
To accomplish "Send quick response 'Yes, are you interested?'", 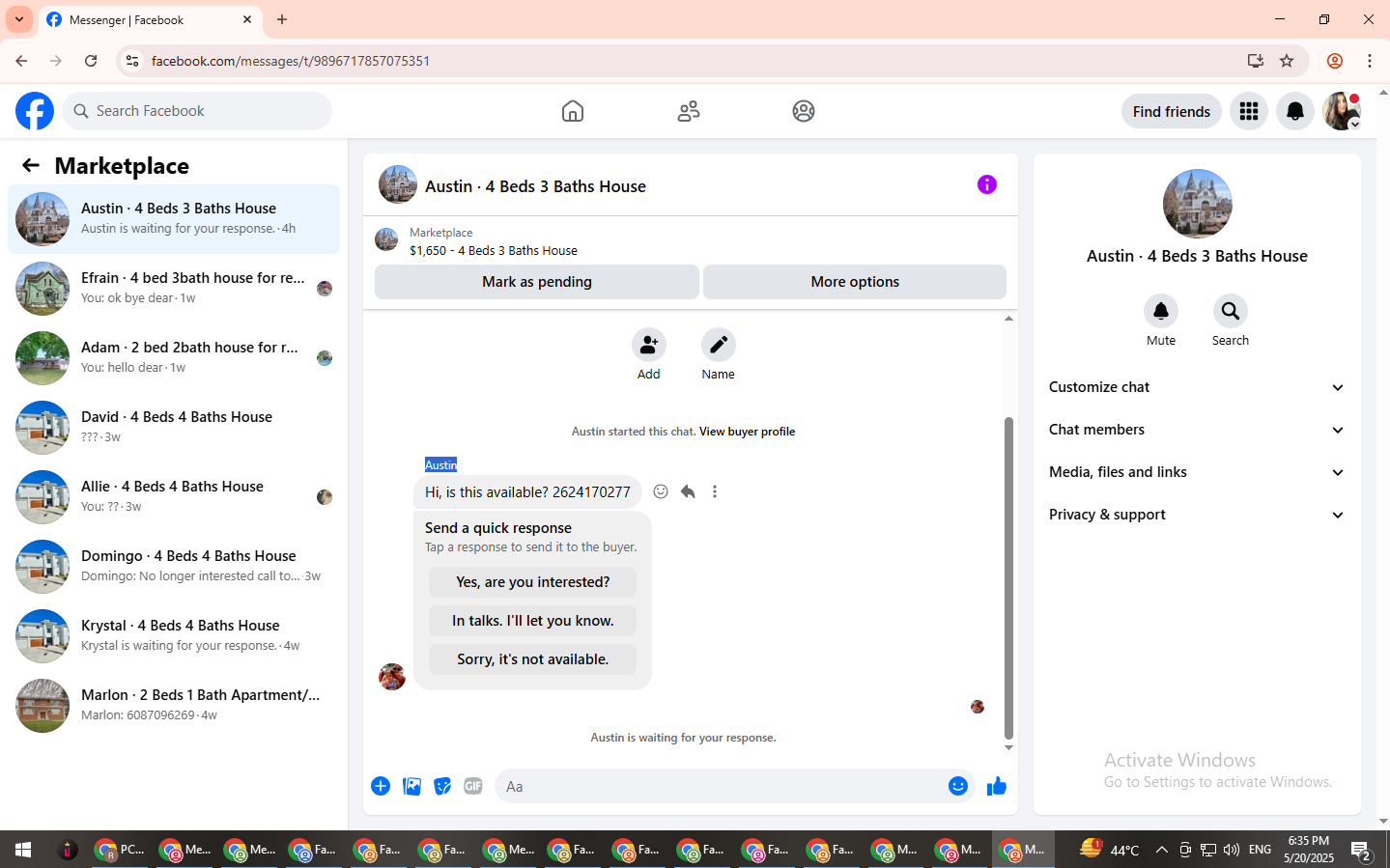I will pyautogui.click(x=532, y=582).
